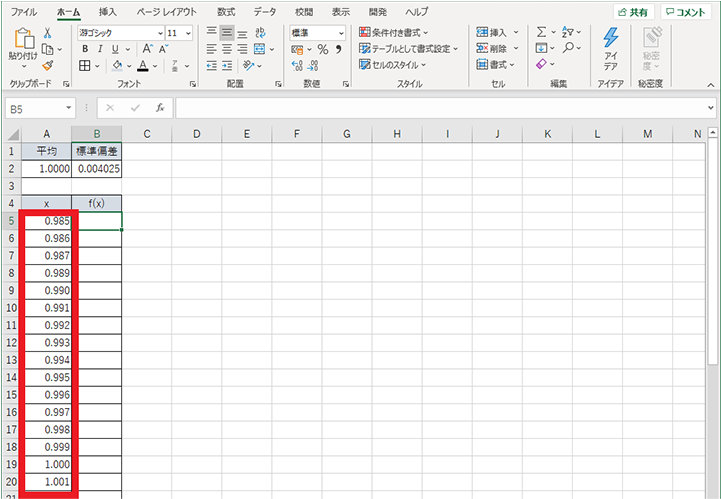Click the 共有 share button
Image resolution: width=721 pixels, height=499 pixels.
634,12
